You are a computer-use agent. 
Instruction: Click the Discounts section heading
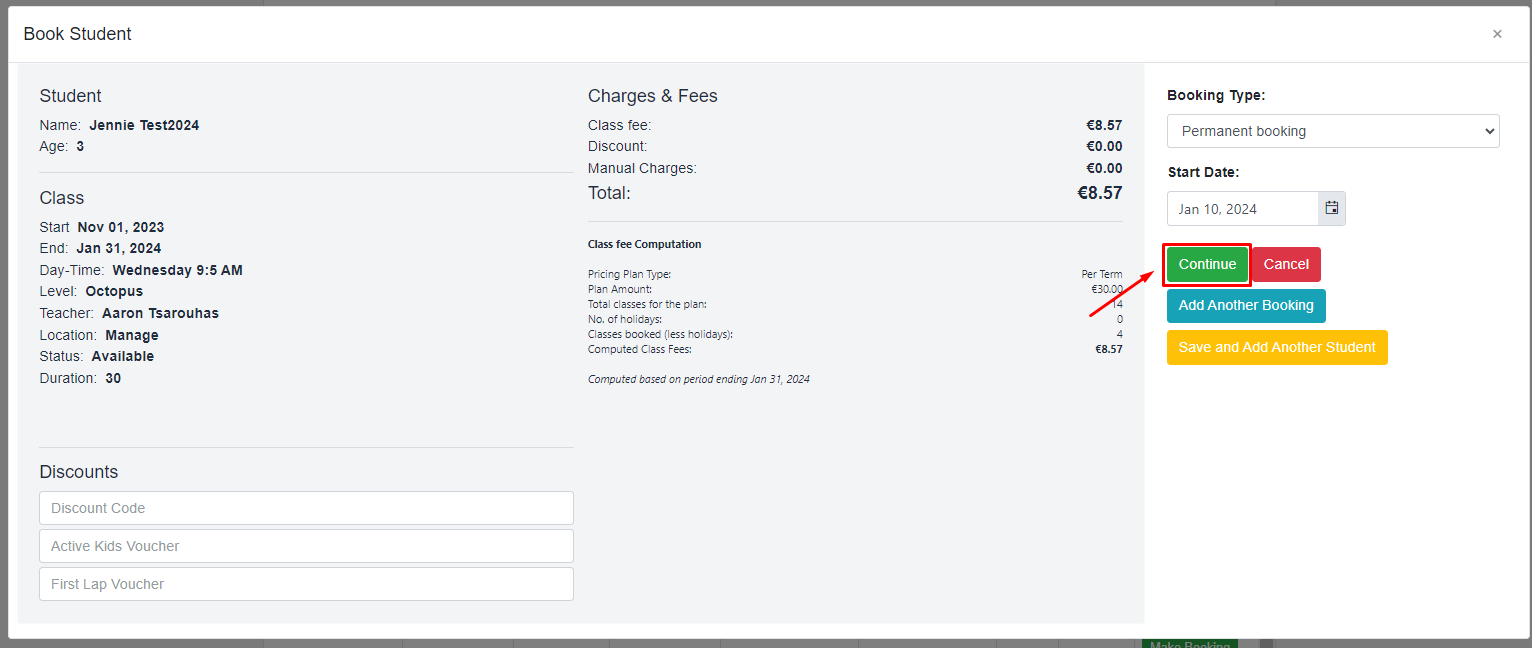79,472
